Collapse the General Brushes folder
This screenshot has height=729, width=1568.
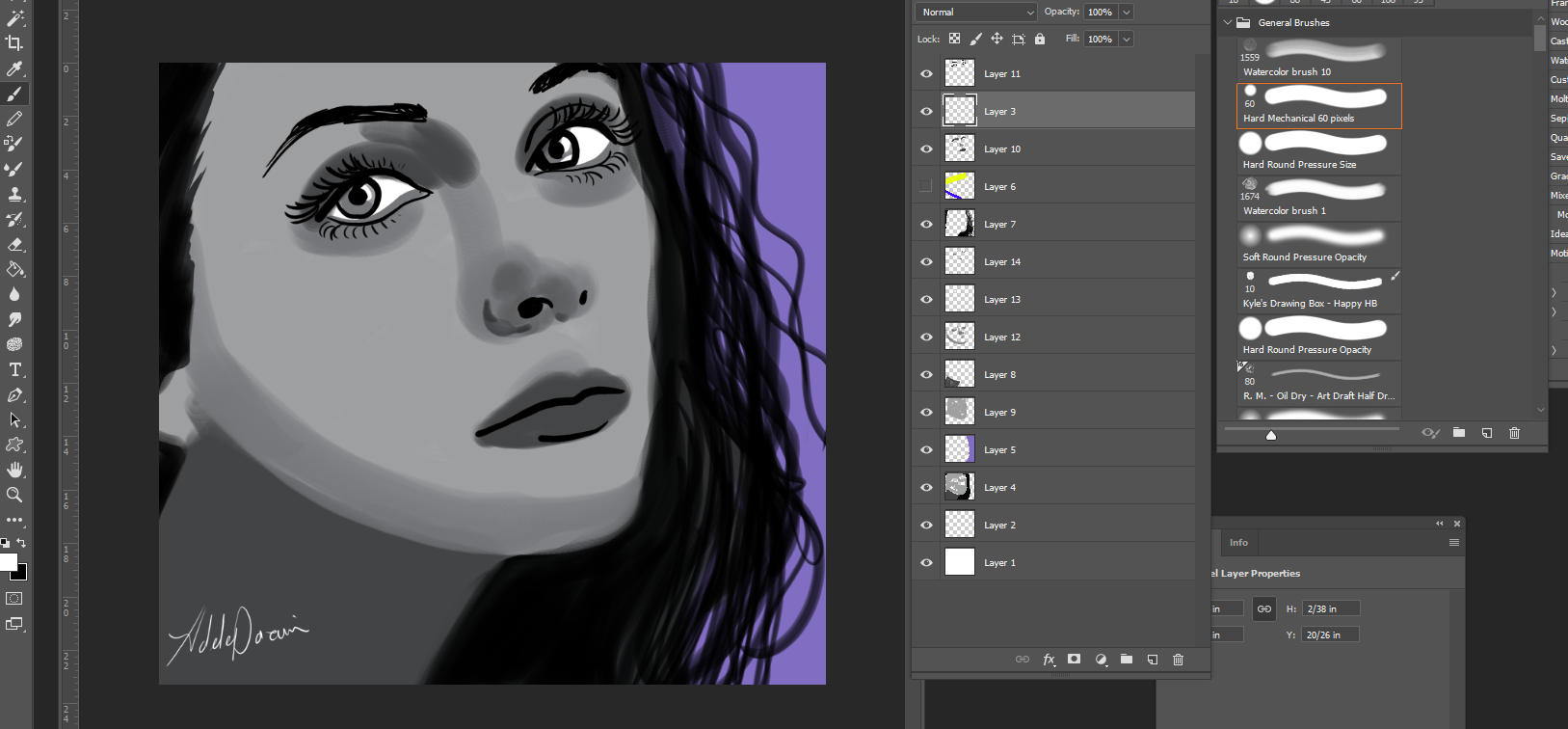1227,22
